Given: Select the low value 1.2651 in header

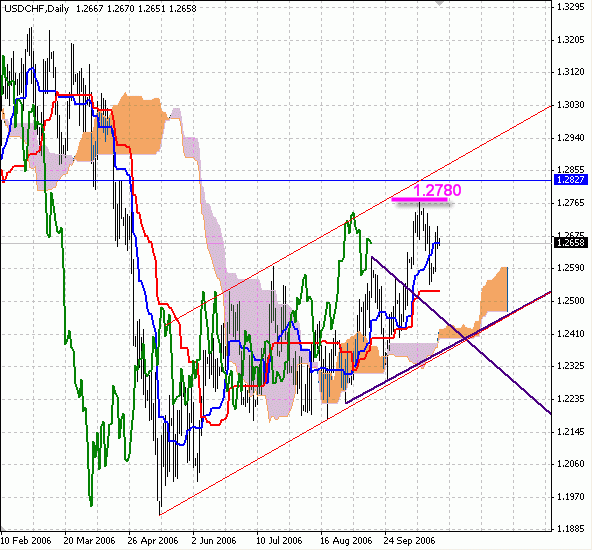Looking at the screenshot, I should (x=152, y=8).
